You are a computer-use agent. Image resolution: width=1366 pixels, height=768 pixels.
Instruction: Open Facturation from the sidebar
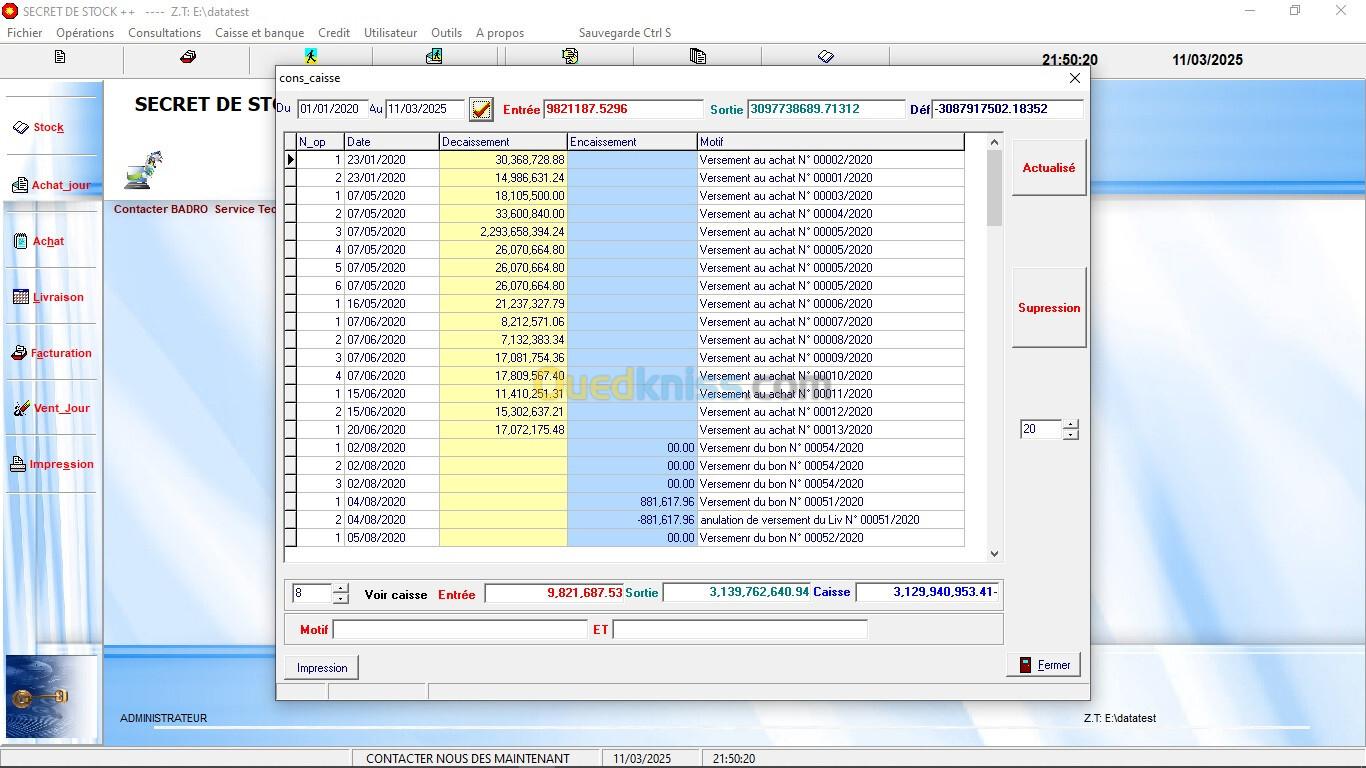tap(60, 353)
